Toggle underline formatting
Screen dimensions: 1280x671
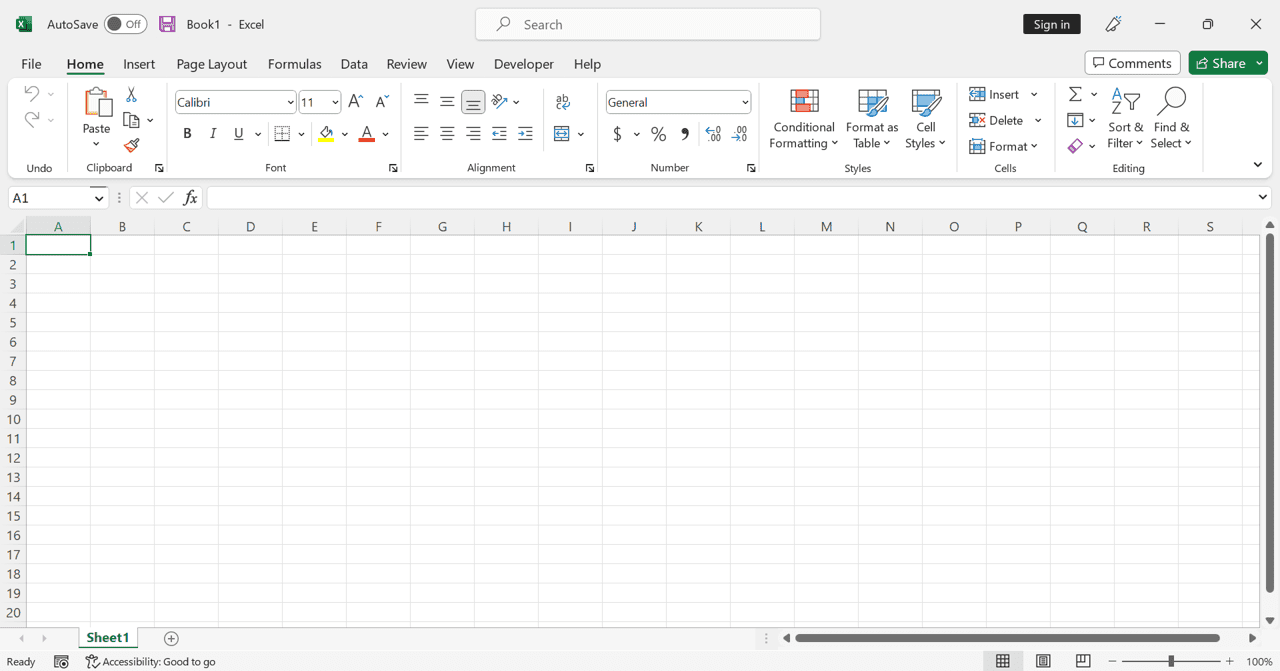coord(239,133)
